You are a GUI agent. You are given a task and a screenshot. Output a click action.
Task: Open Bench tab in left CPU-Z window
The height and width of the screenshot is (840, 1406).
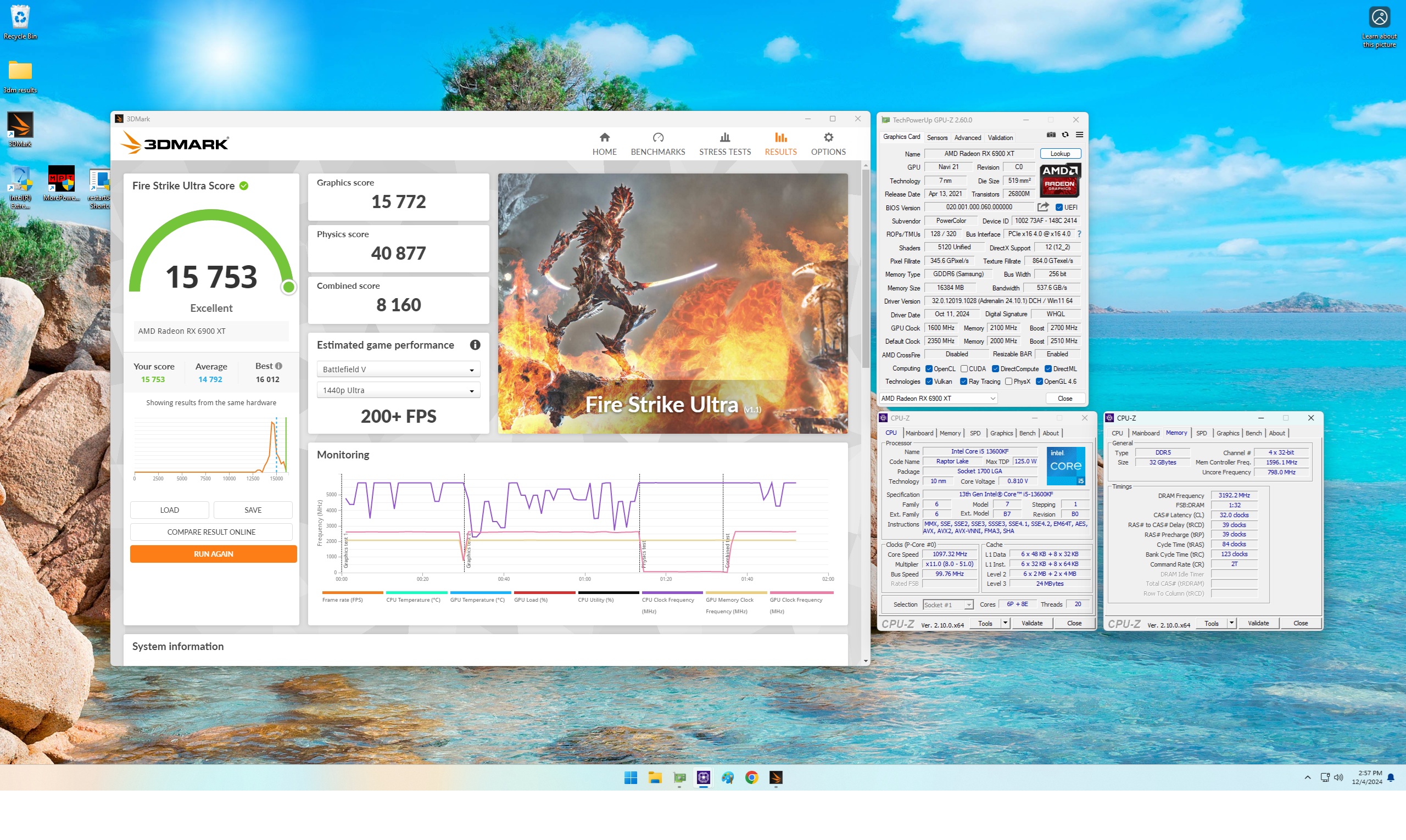(1026, 433)
